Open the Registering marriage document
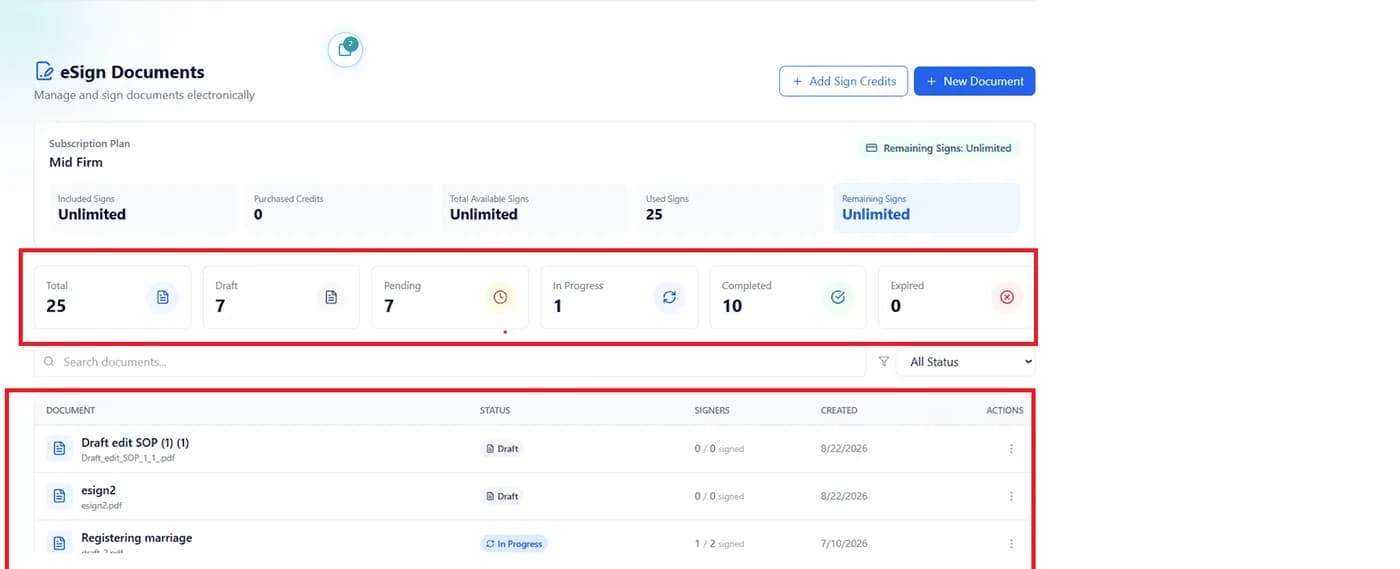The width and height of the screenshot is (1400, 569). [x=137, y=537]
